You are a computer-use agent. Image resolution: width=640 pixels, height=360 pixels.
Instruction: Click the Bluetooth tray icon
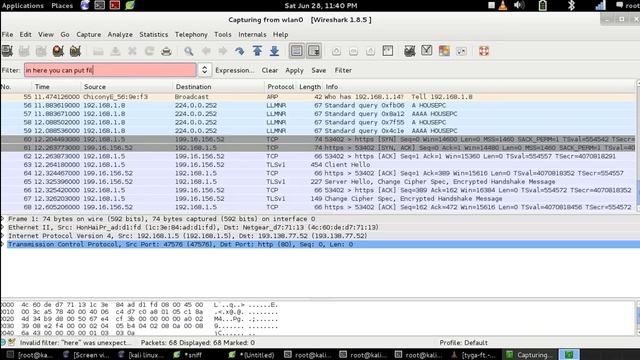571,5
